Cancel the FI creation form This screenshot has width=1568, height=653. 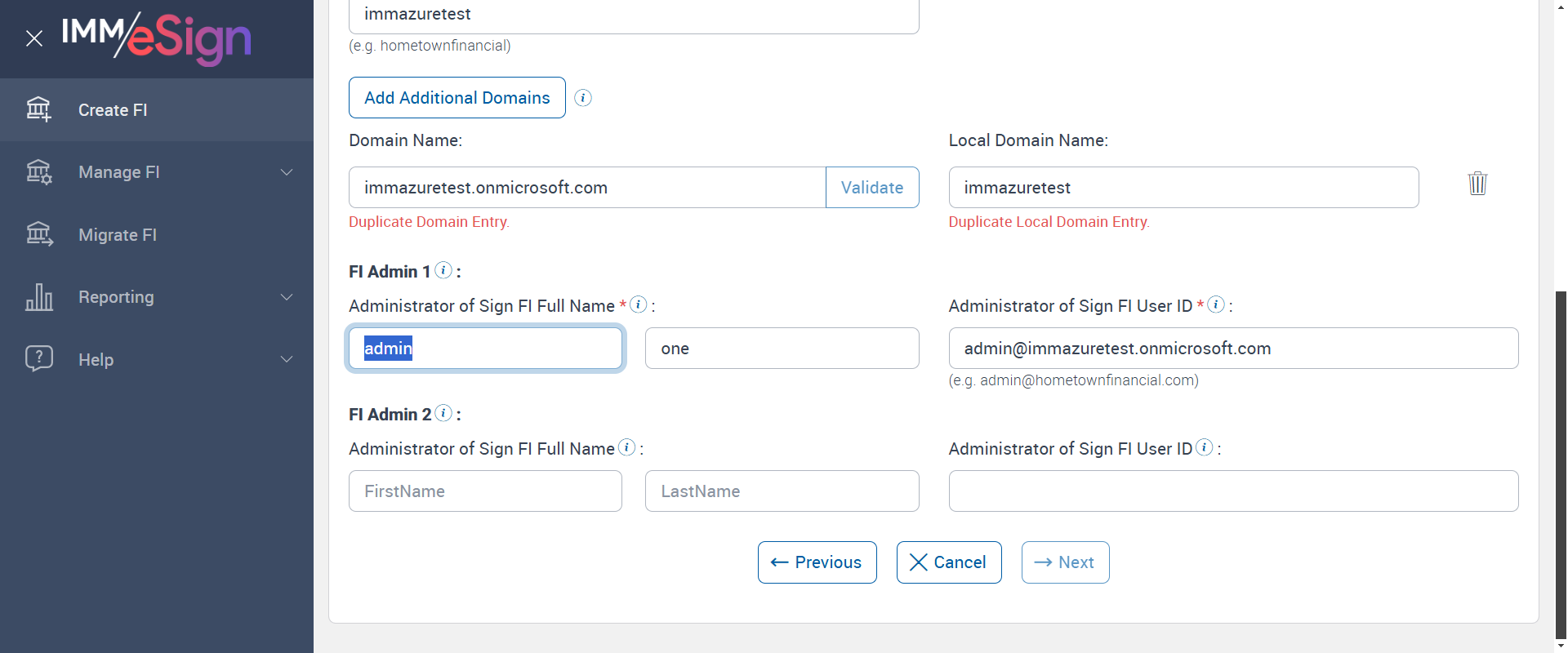pyautogui.click(x=949, y=562)
